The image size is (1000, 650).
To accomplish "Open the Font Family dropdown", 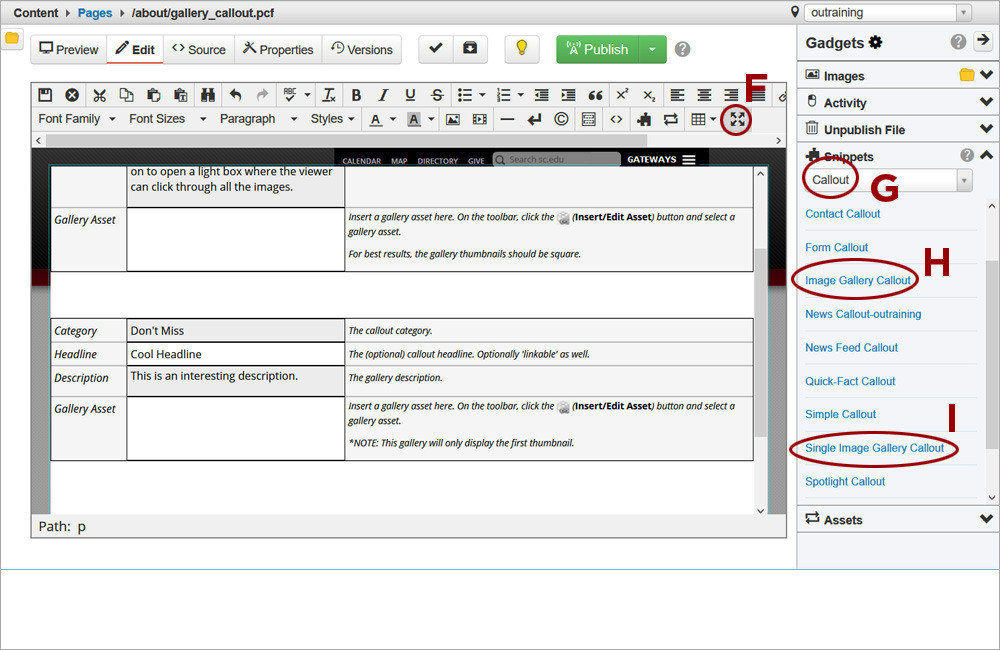I will tap(77, 119).
